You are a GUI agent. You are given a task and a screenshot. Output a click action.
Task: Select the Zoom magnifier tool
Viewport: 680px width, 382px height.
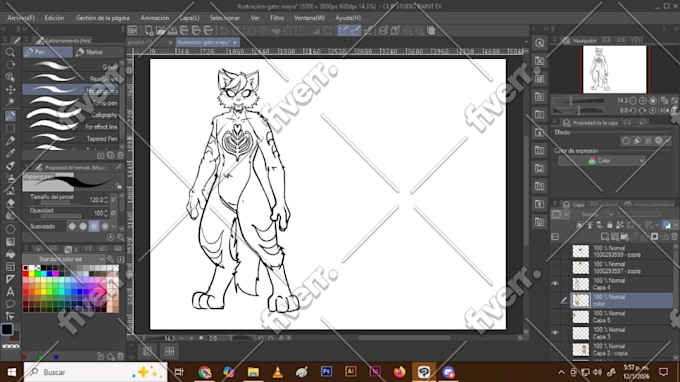[10, 52]
